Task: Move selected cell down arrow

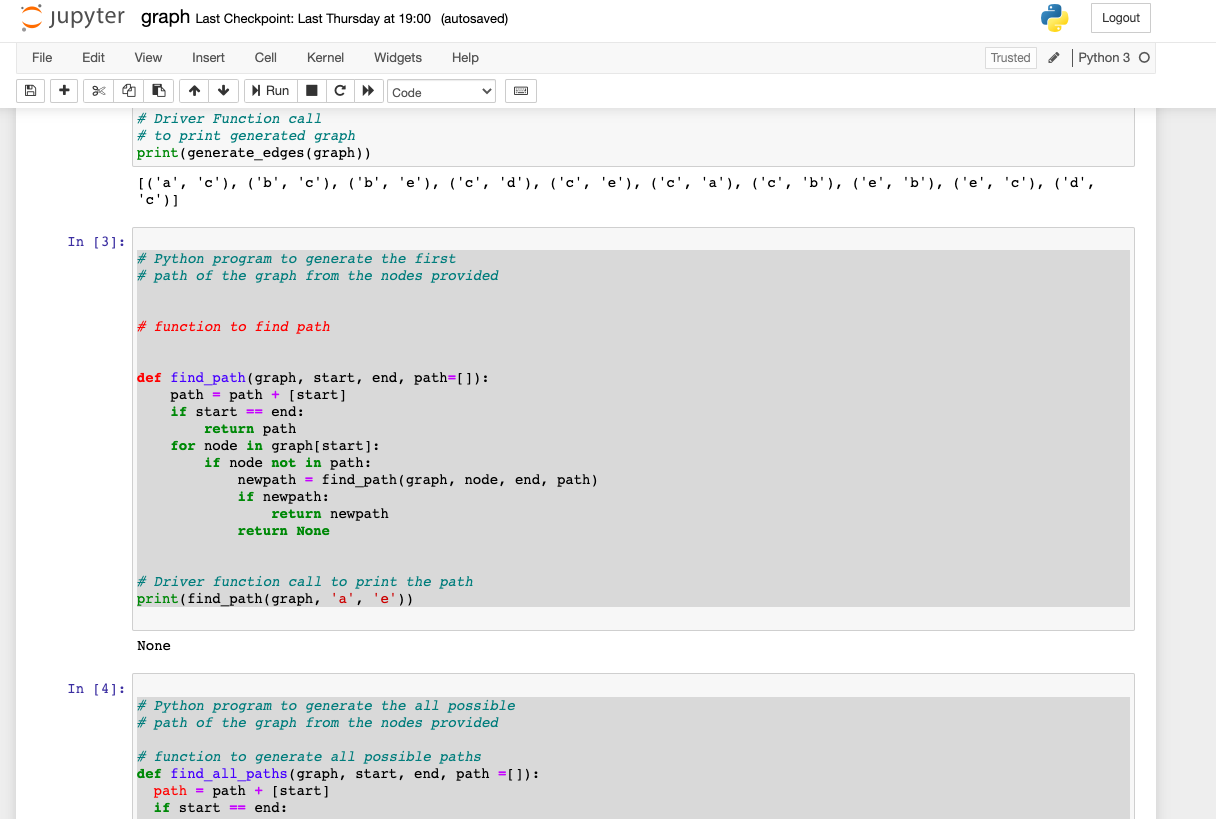Action: coord(223,91)
